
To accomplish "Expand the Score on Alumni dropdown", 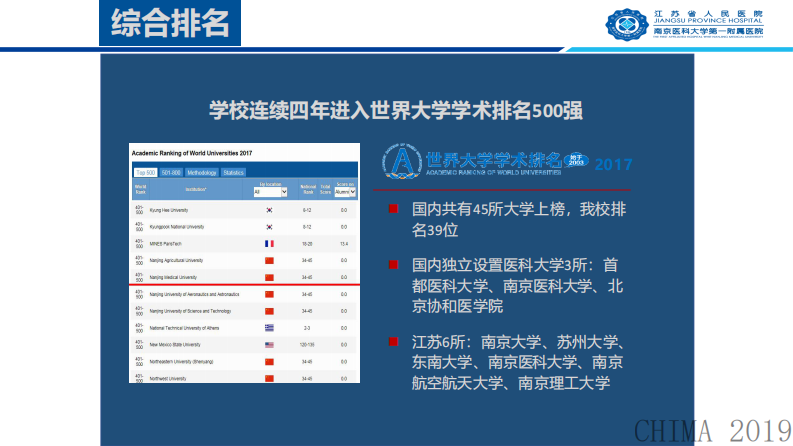I will (x=345, y=192).
